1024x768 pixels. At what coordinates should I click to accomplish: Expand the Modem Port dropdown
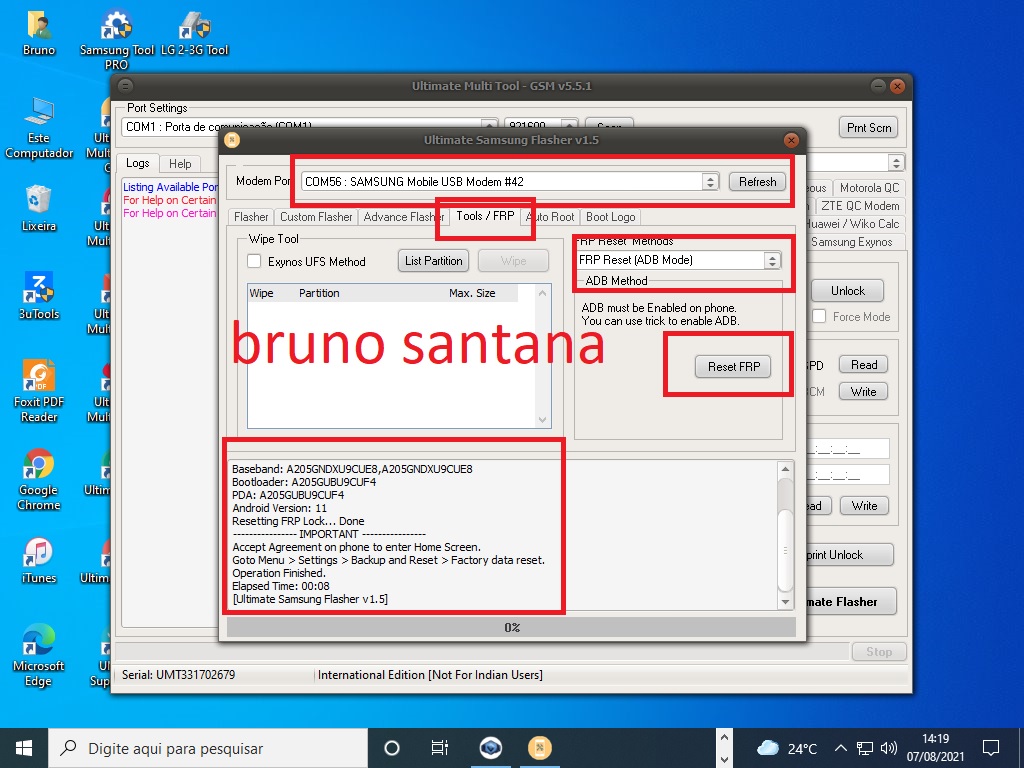(x=710, y=182)
